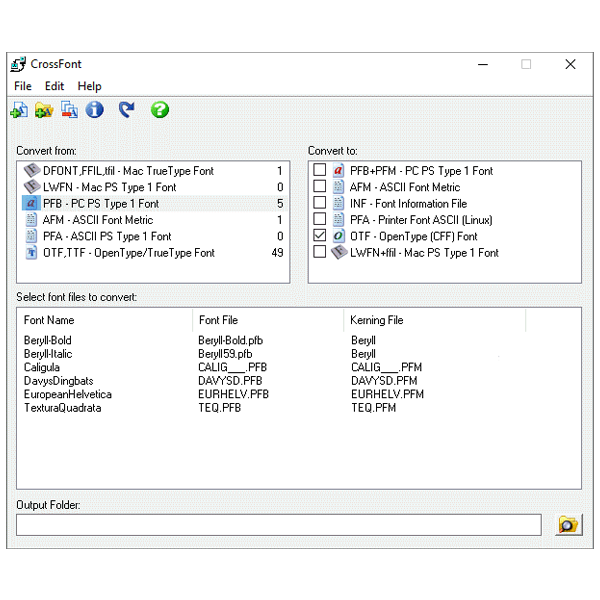The image size is (600, 600).
Task: Select 'LWFN - Mac PS Type 1 Font' source
Action: click(154, 187)
